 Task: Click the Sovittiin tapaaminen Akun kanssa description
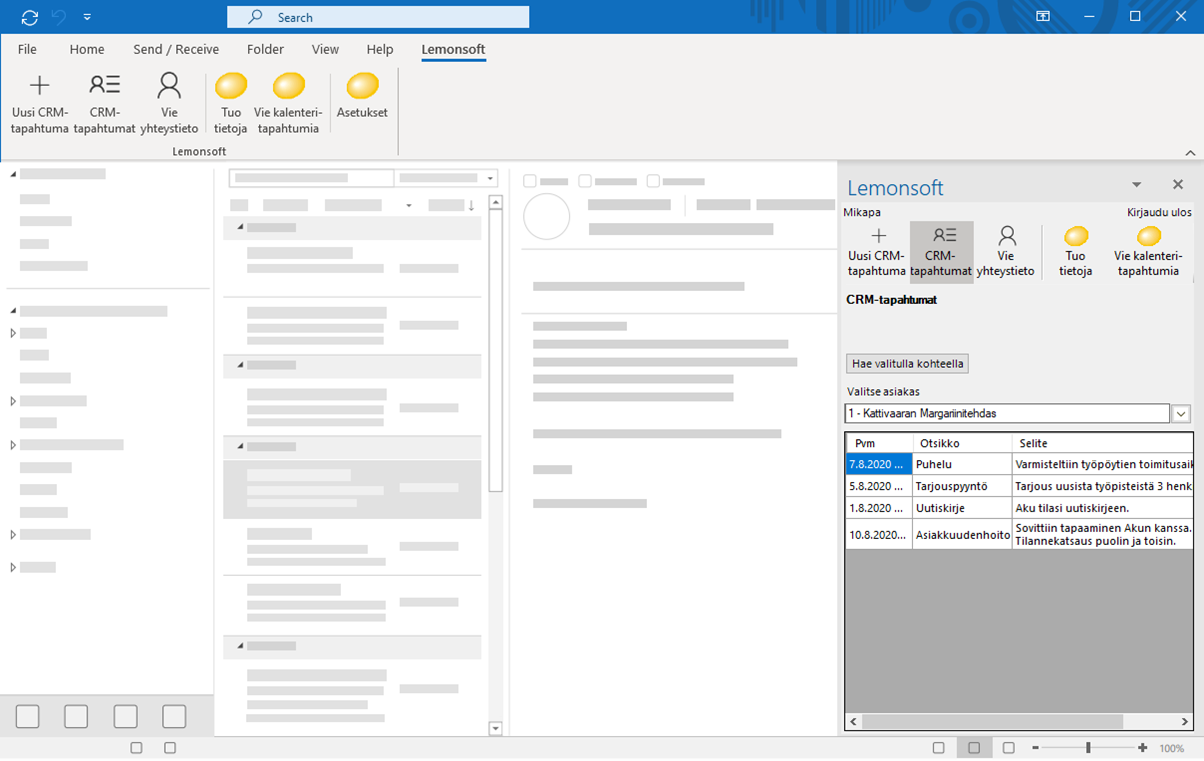pyautogui.click(x=1101, y=535)
